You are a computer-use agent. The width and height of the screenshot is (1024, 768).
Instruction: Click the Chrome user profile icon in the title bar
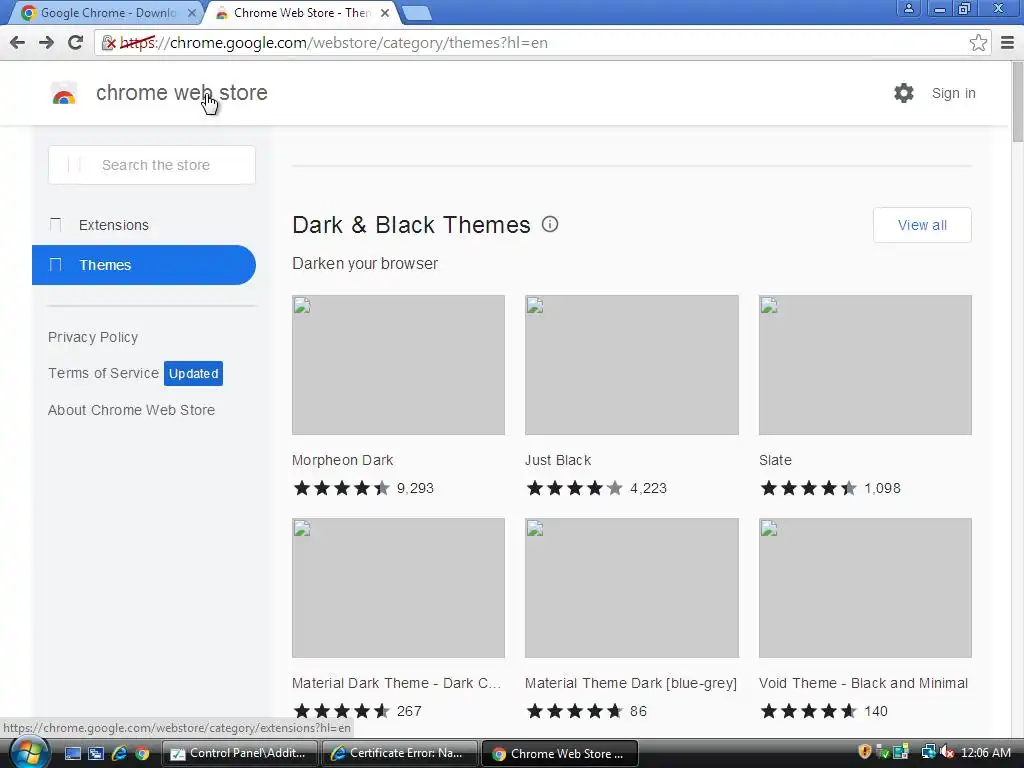point(908,8)
